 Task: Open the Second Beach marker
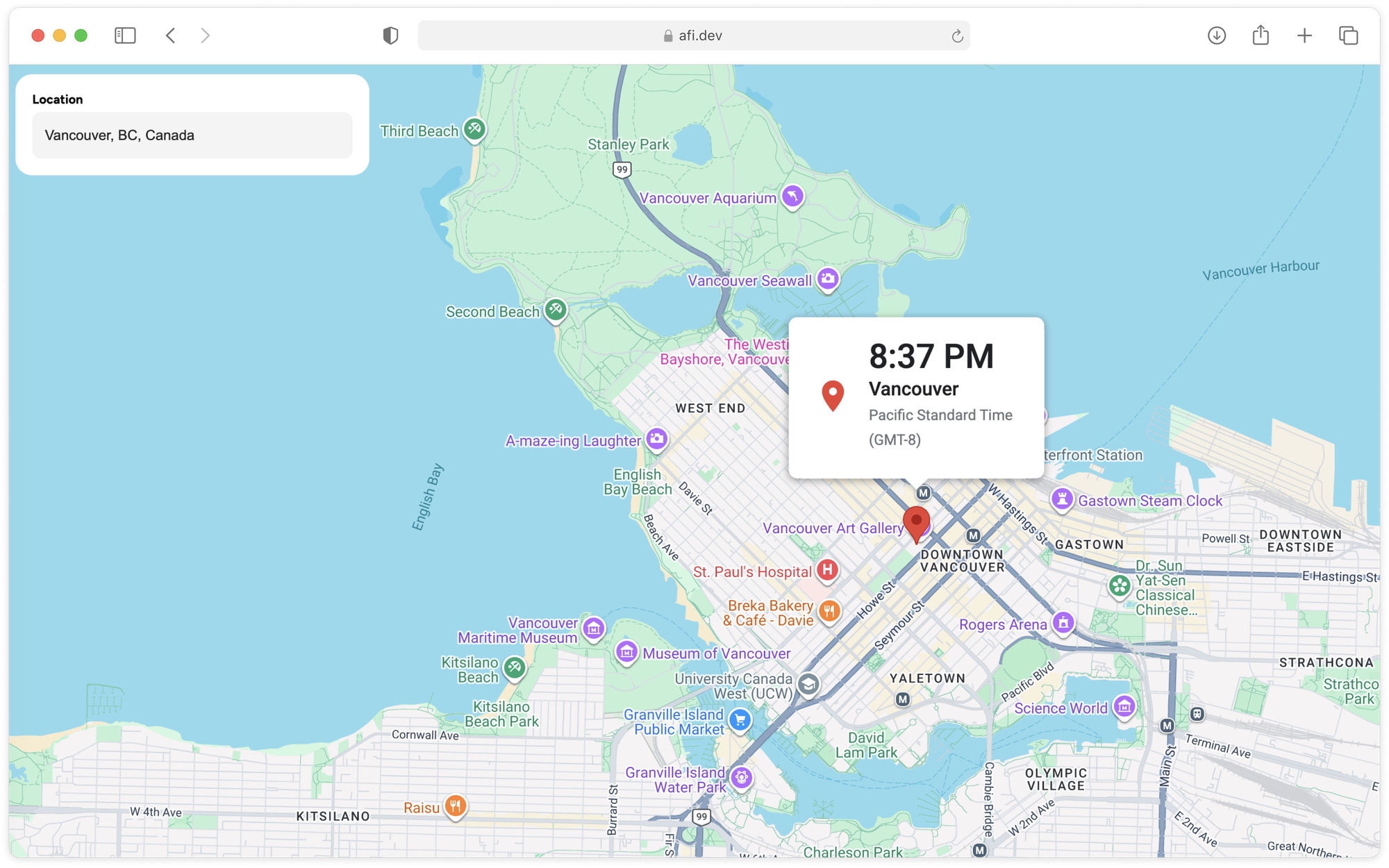click(x=555, y=310)
